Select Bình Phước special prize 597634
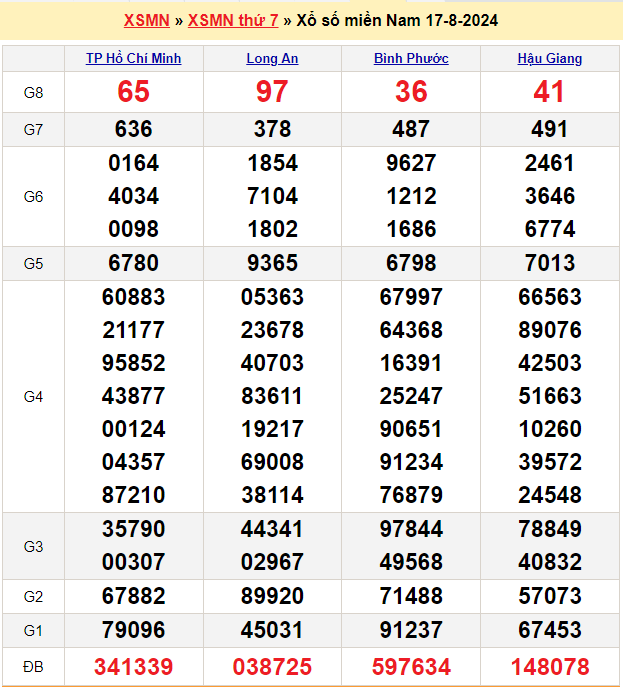Image resolution: width=623 pixels, height=687 pixels. (411, 666)
